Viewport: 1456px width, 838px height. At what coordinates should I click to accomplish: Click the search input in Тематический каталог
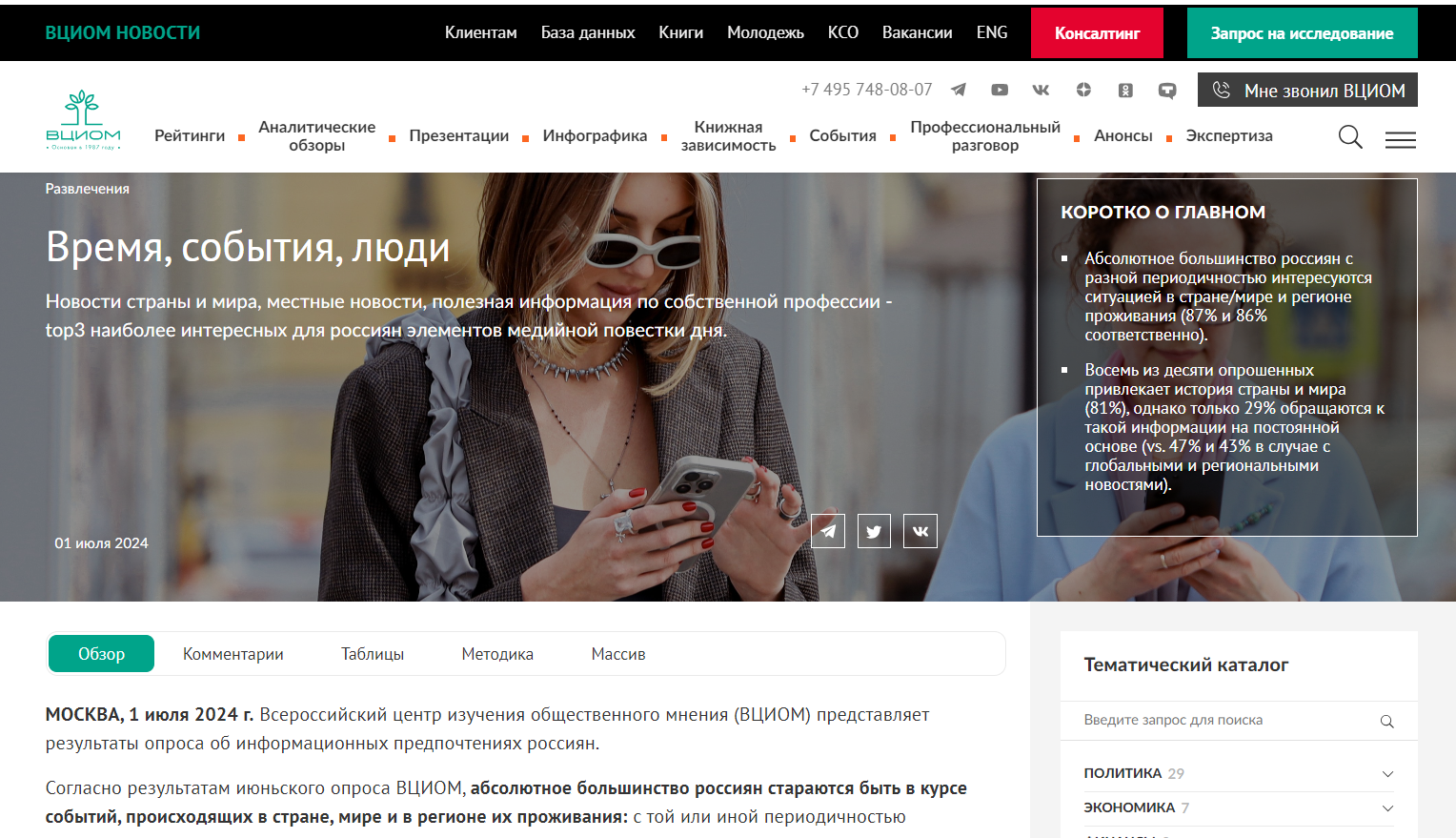click(1210, 721)
